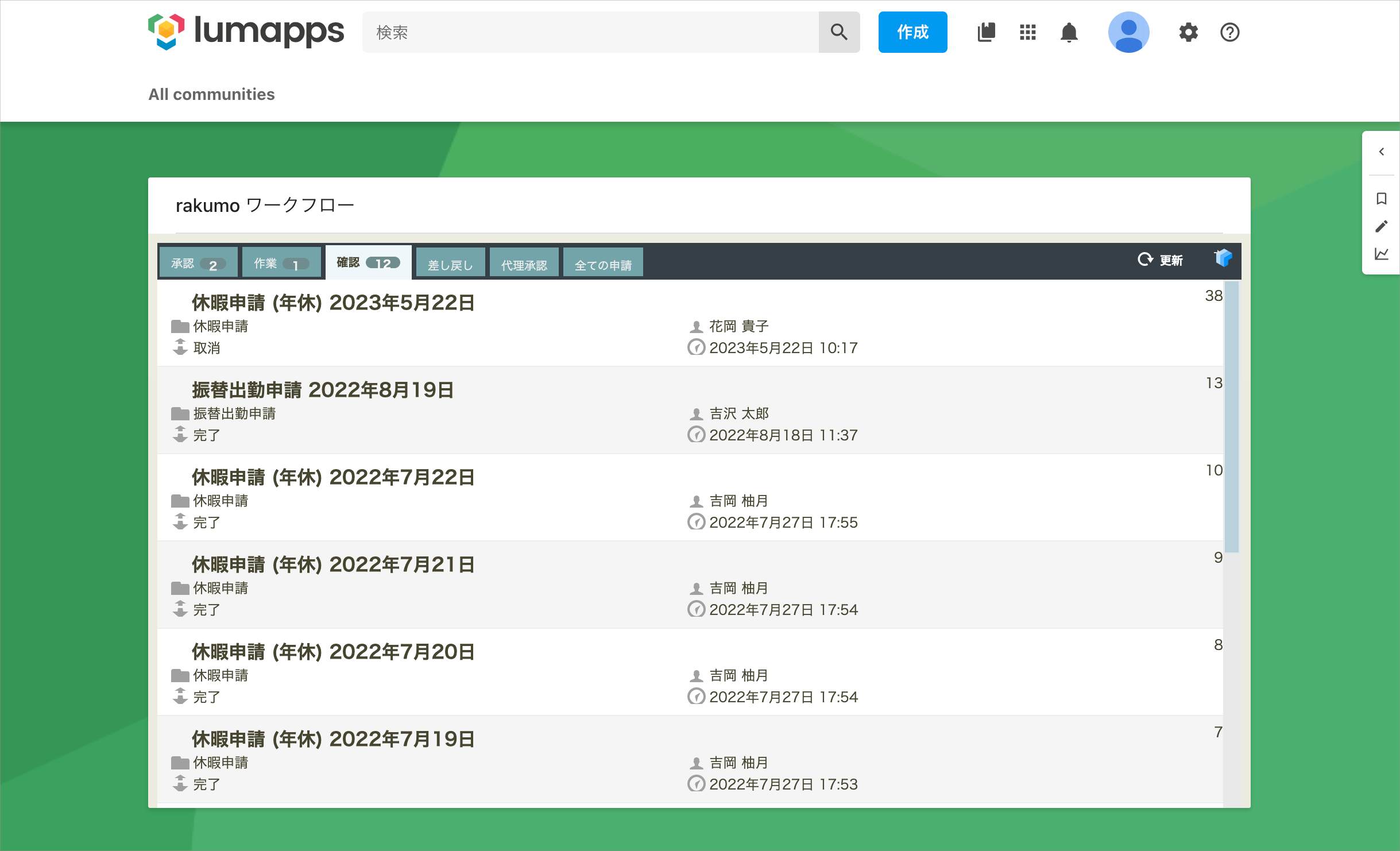Image resolution: width=1400 pixels, height=851 pixels.
Task: Switch to the 作業 tab
Action: click(x=281, y=263)
